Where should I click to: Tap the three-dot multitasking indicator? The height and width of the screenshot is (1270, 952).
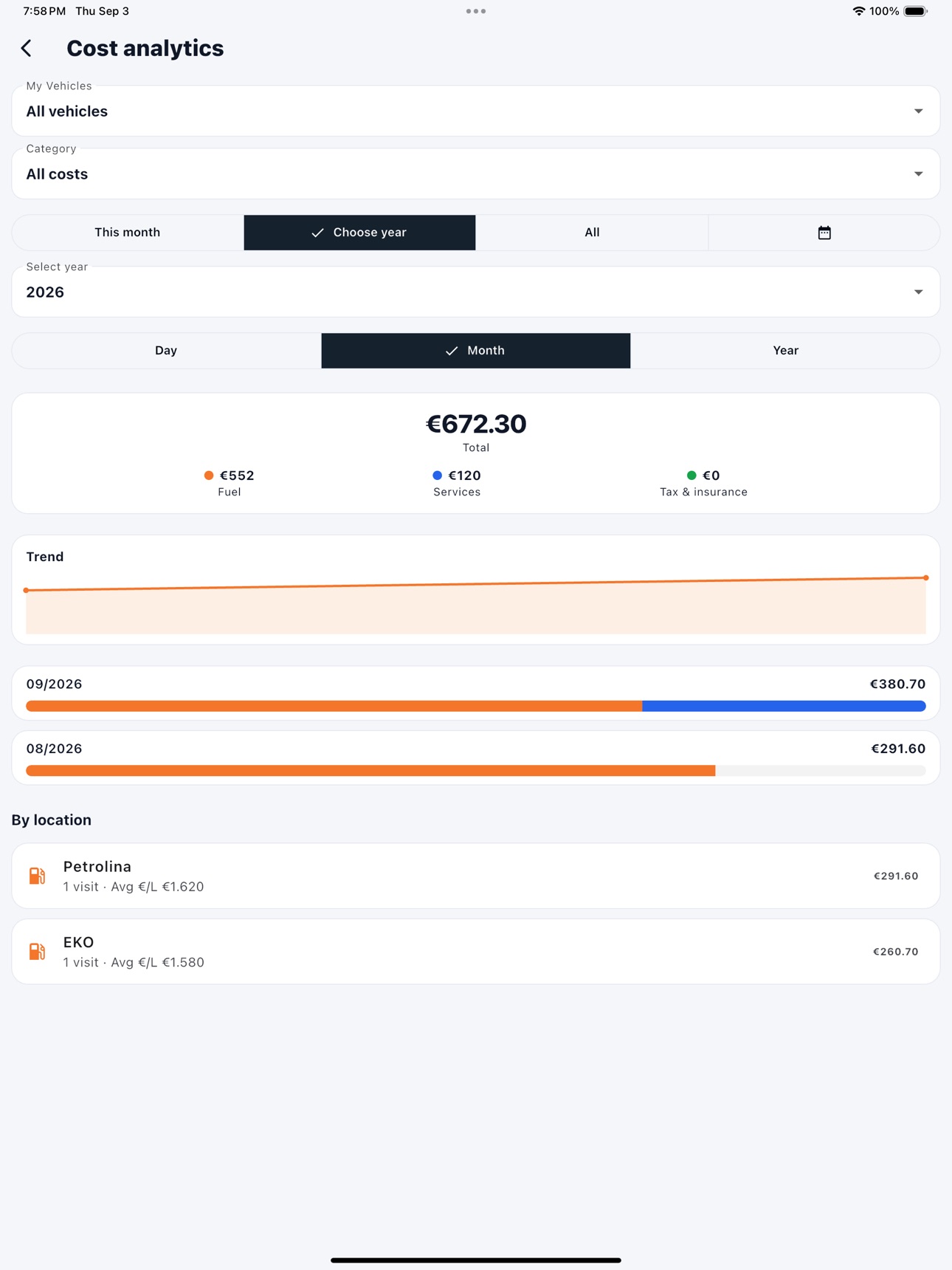(x=476, y=11)
